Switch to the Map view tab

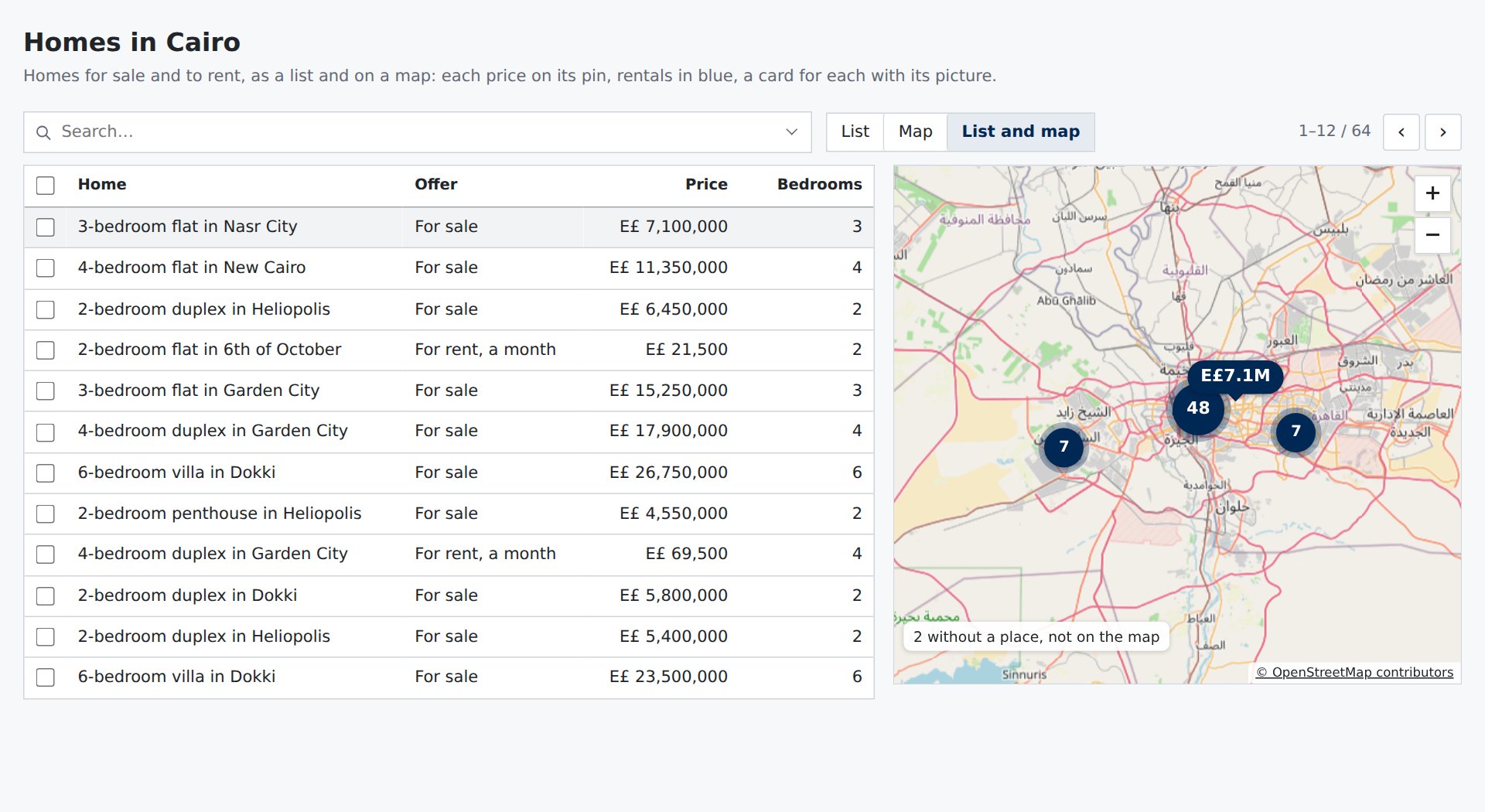coord(916,132)
